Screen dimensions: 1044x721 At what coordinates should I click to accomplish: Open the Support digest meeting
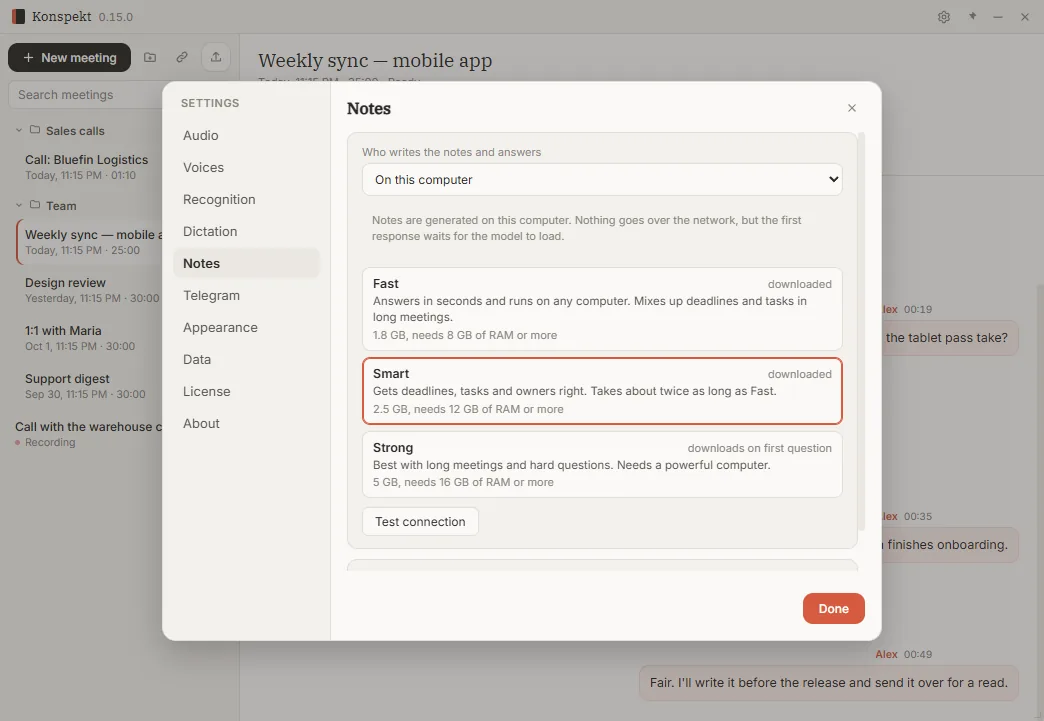tap(89, 386)
